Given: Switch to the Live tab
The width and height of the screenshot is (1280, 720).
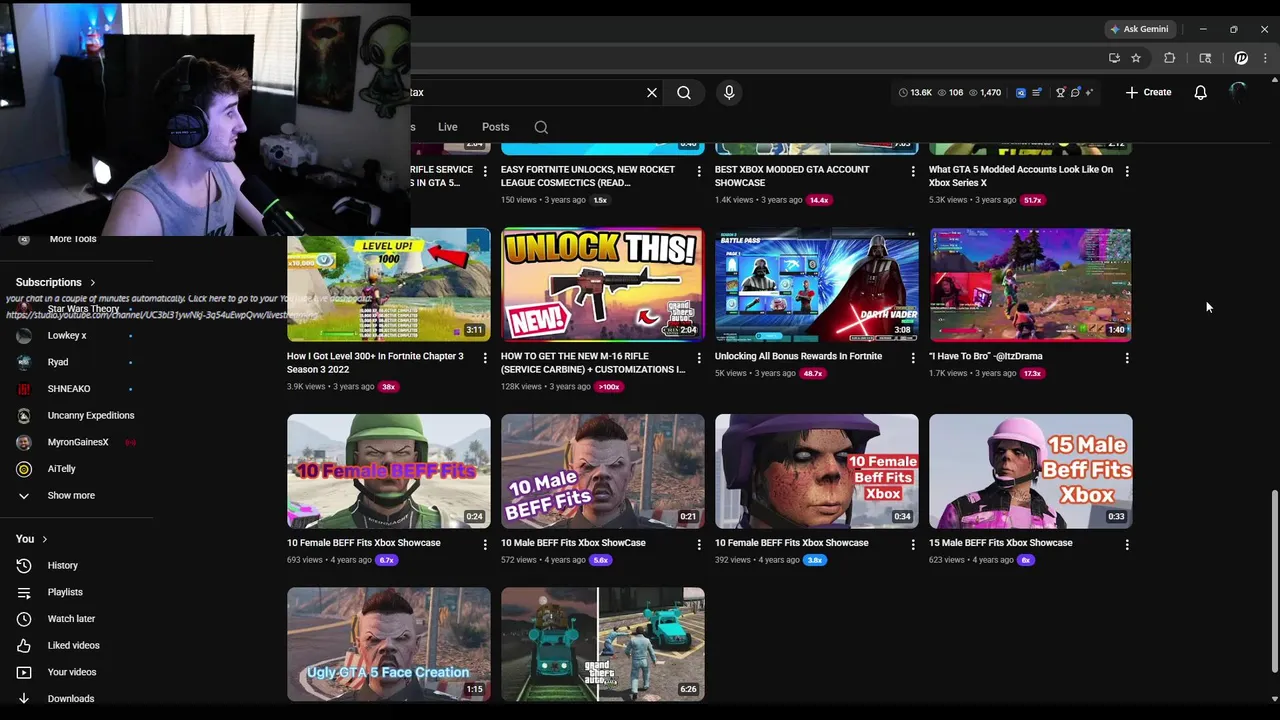Looking at the screenshot, I should click(x=447, y=127).
